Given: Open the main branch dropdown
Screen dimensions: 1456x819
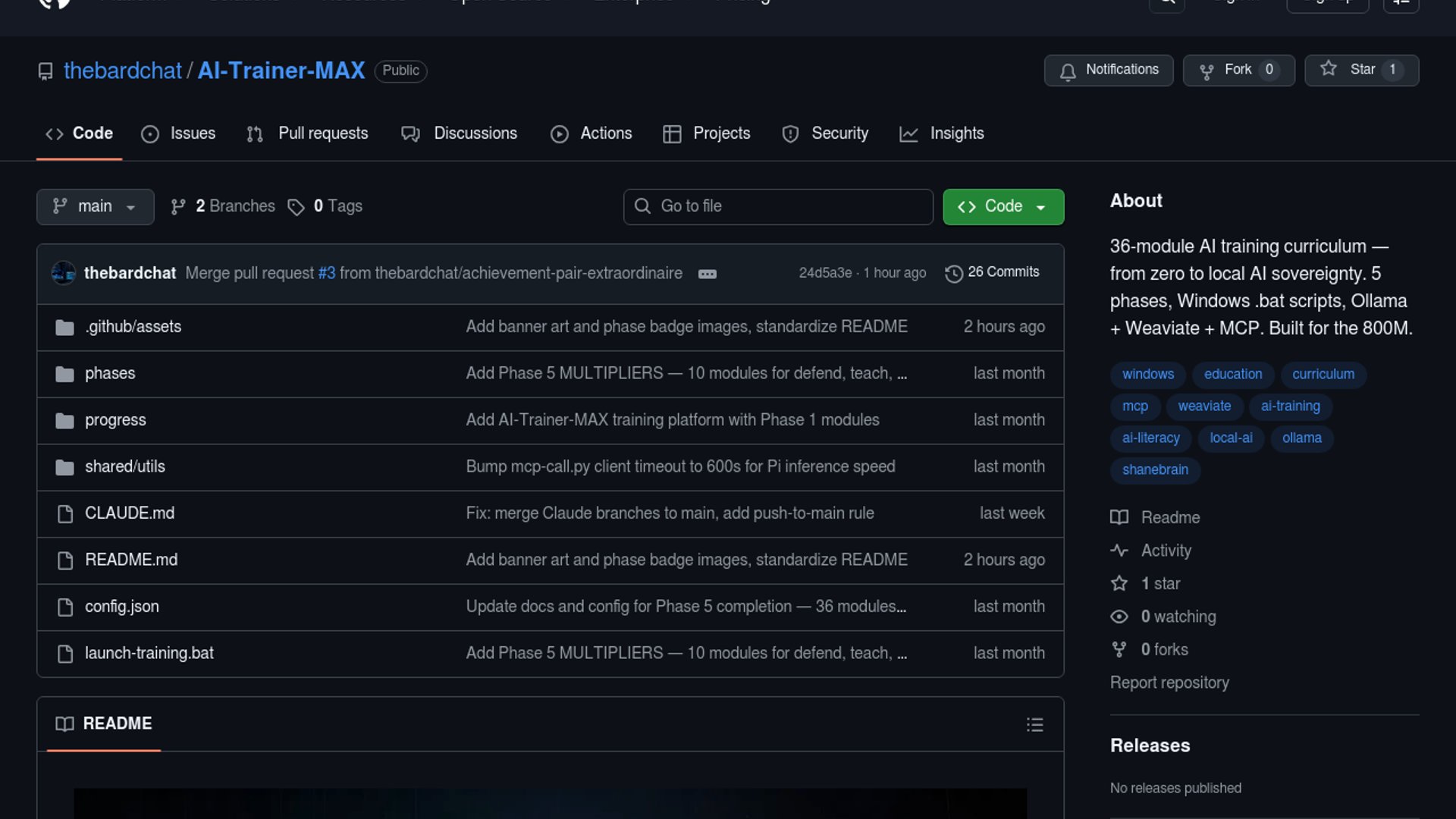Looking at the screenshot, I should 95,206.
